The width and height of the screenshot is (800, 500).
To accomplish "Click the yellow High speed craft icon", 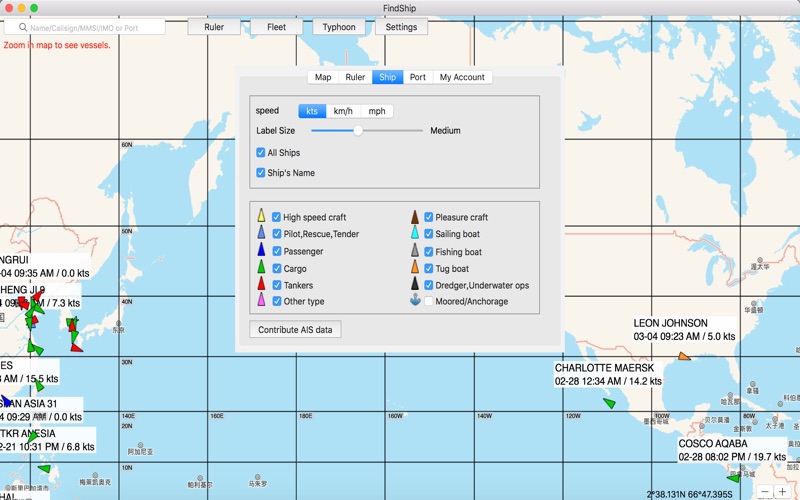I will coord(262,216).
